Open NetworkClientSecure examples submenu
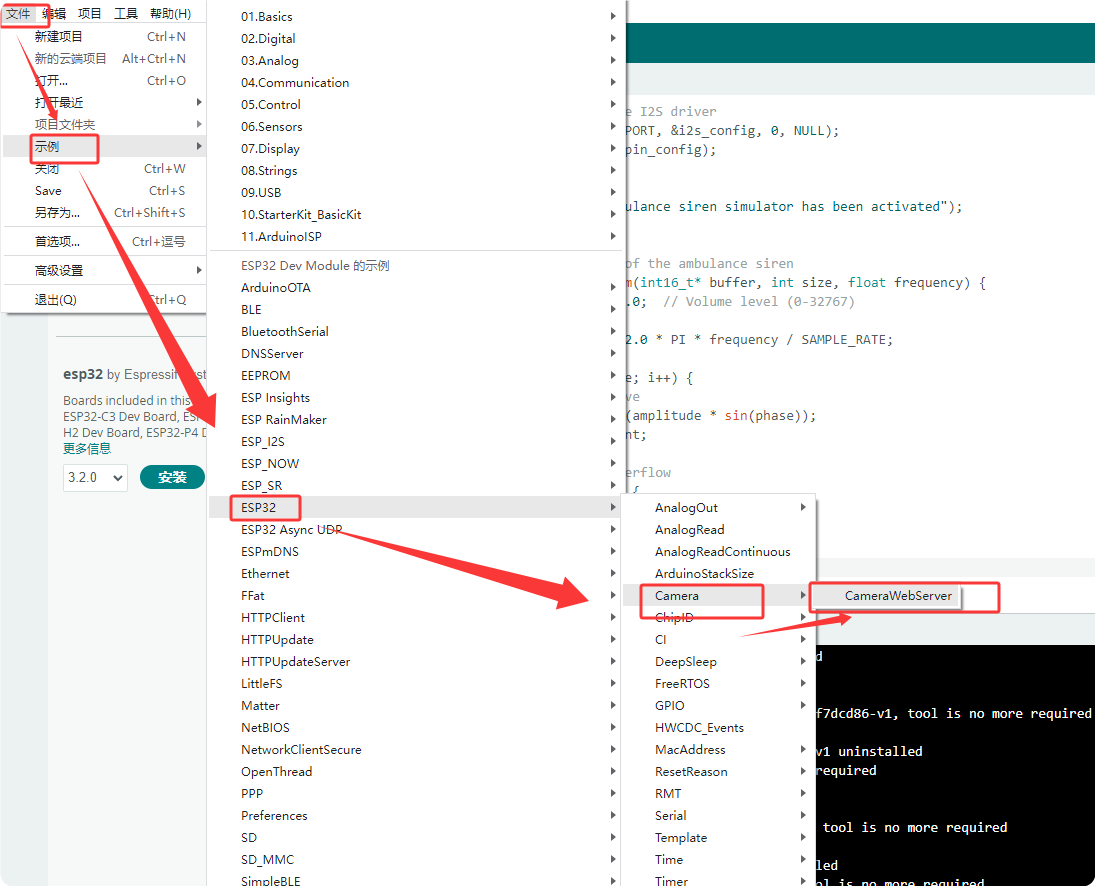The width and height of the screenshot is (1095, 886). click(417, 749)
